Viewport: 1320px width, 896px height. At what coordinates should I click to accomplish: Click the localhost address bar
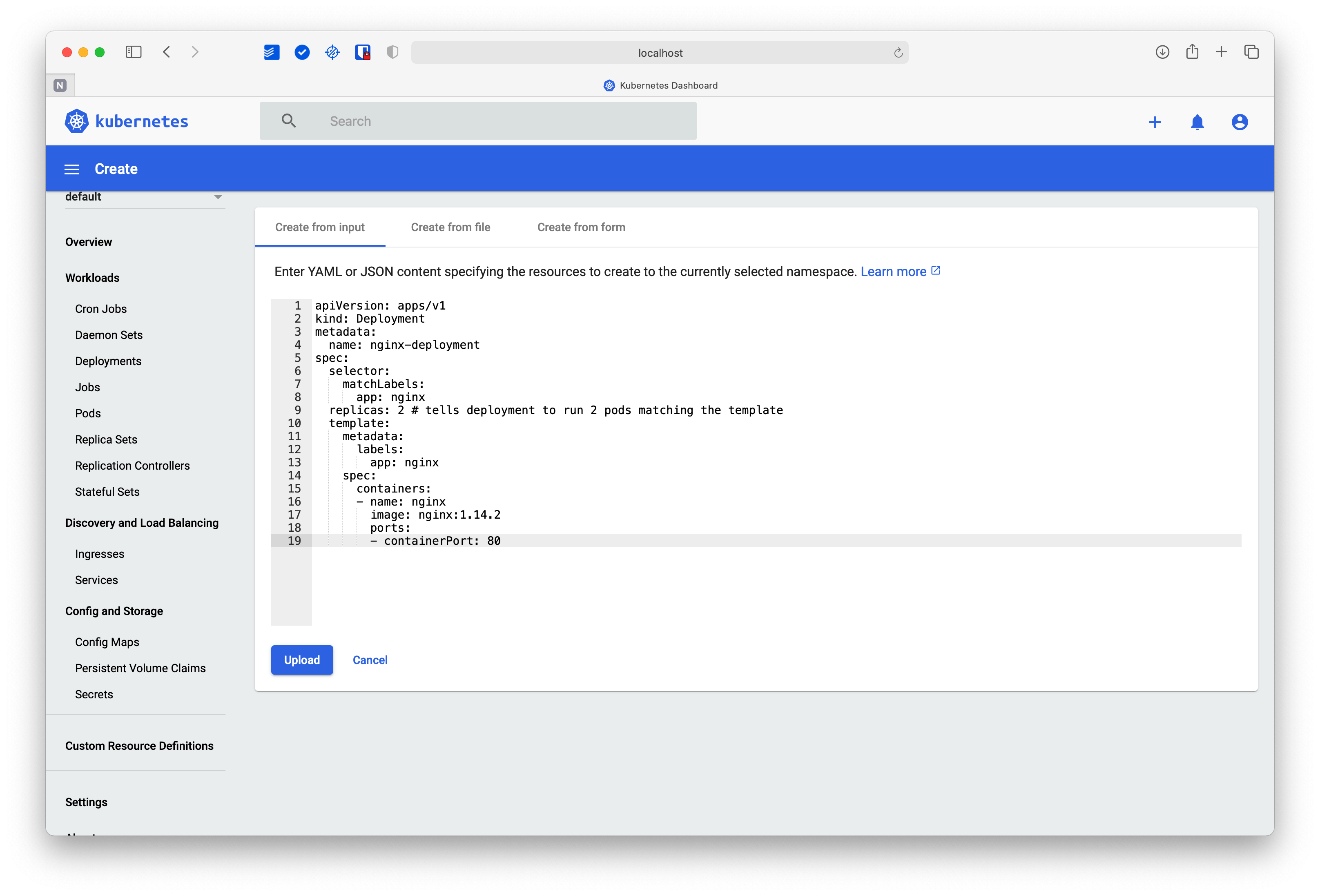click(660, 53)
